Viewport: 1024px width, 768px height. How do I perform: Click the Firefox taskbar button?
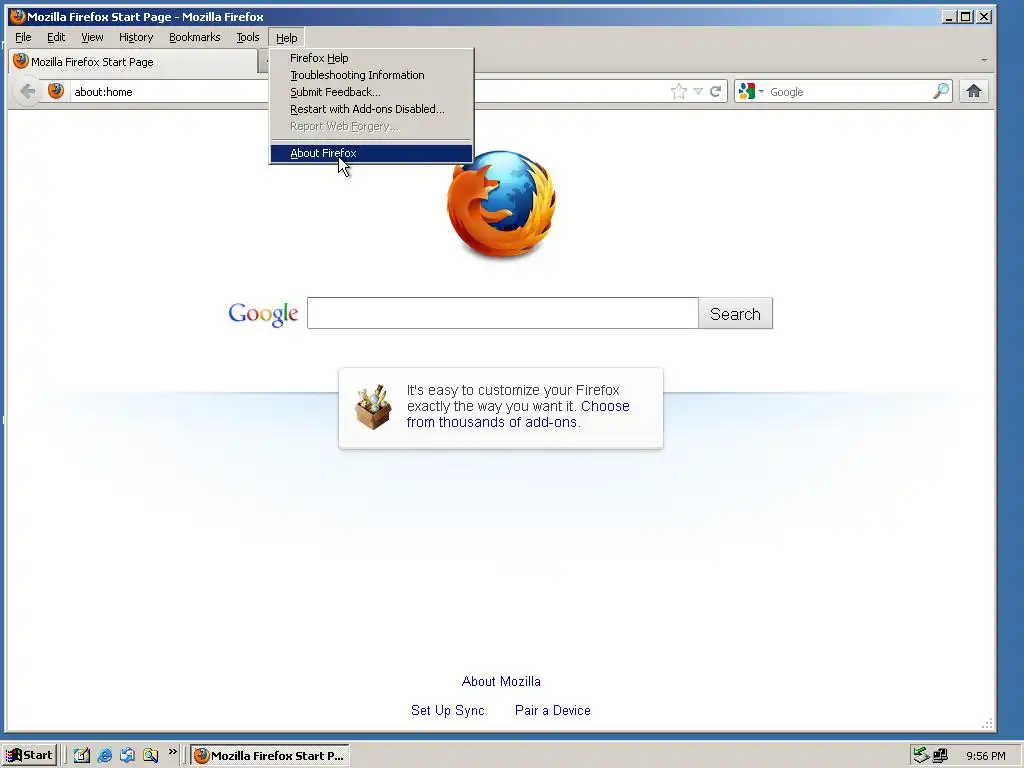pyautogui.click(x=270, y=756)
